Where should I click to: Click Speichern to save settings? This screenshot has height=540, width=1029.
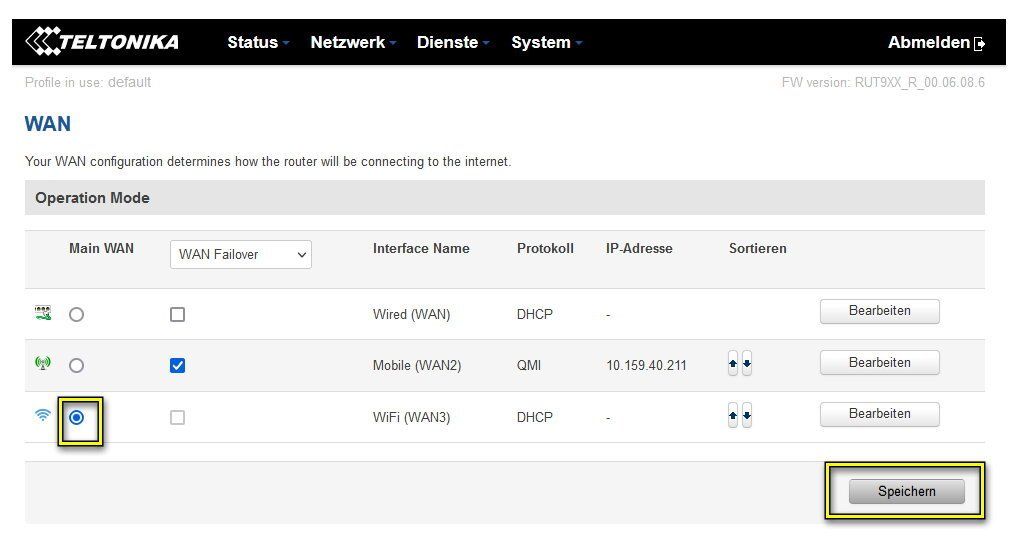(x=906, y=491)
